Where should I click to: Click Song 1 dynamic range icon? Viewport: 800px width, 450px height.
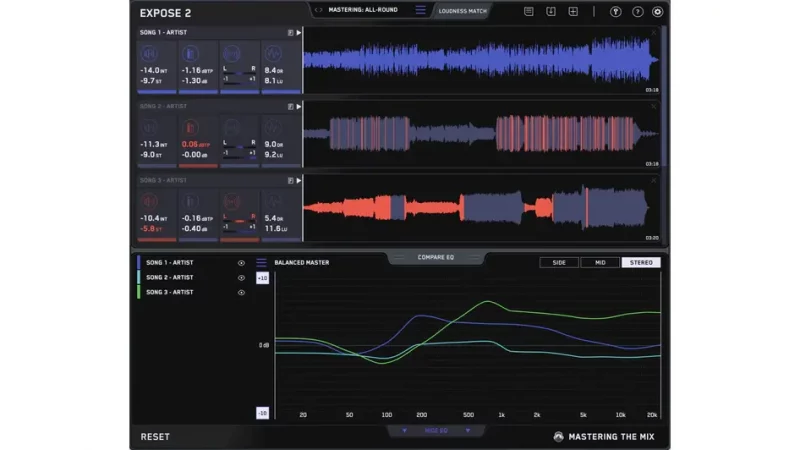coord(273,54)
